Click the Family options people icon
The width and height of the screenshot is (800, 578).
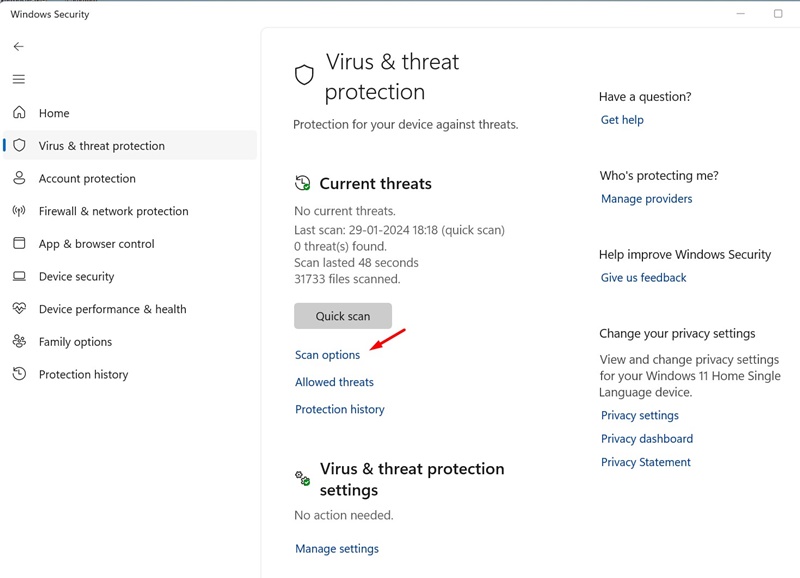(x=19, y=342)
